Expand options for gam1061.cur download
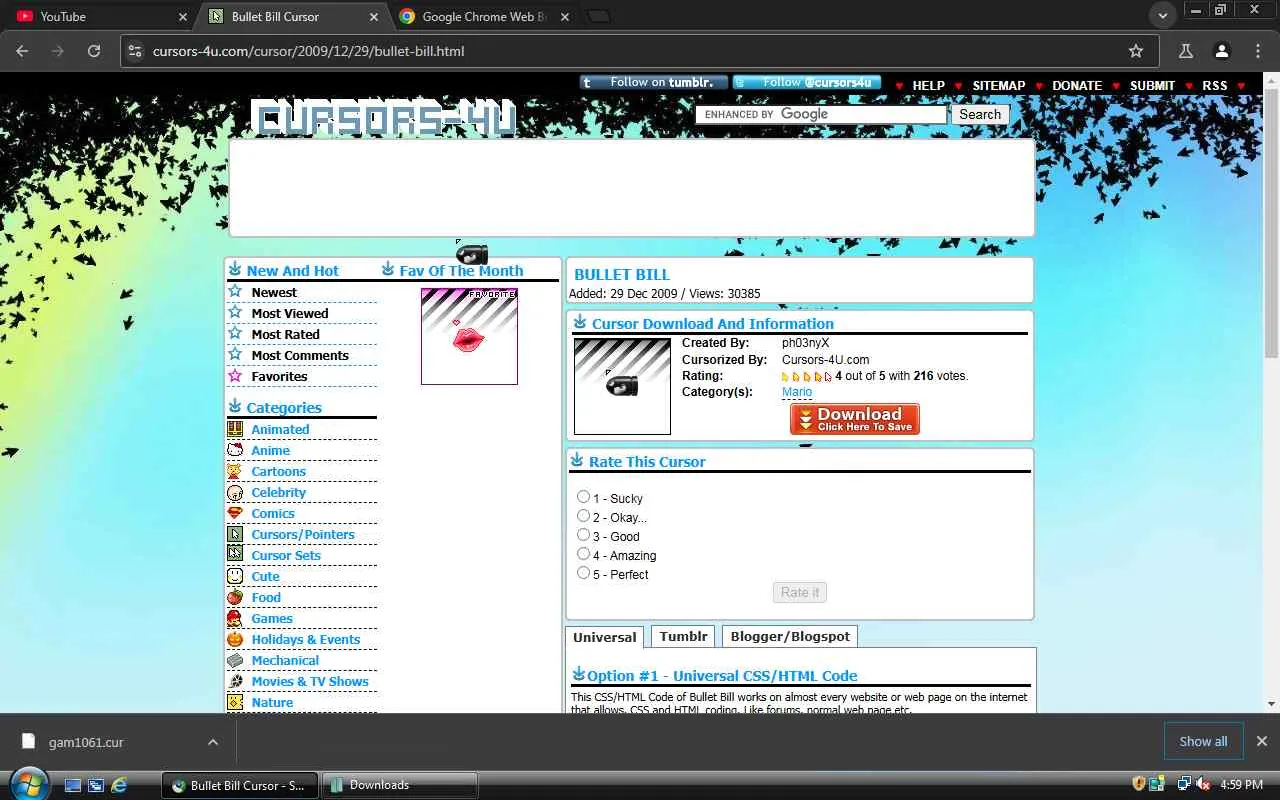This screenshot has width=1280, height=800. pyautogui.click(x=213, y=742)
